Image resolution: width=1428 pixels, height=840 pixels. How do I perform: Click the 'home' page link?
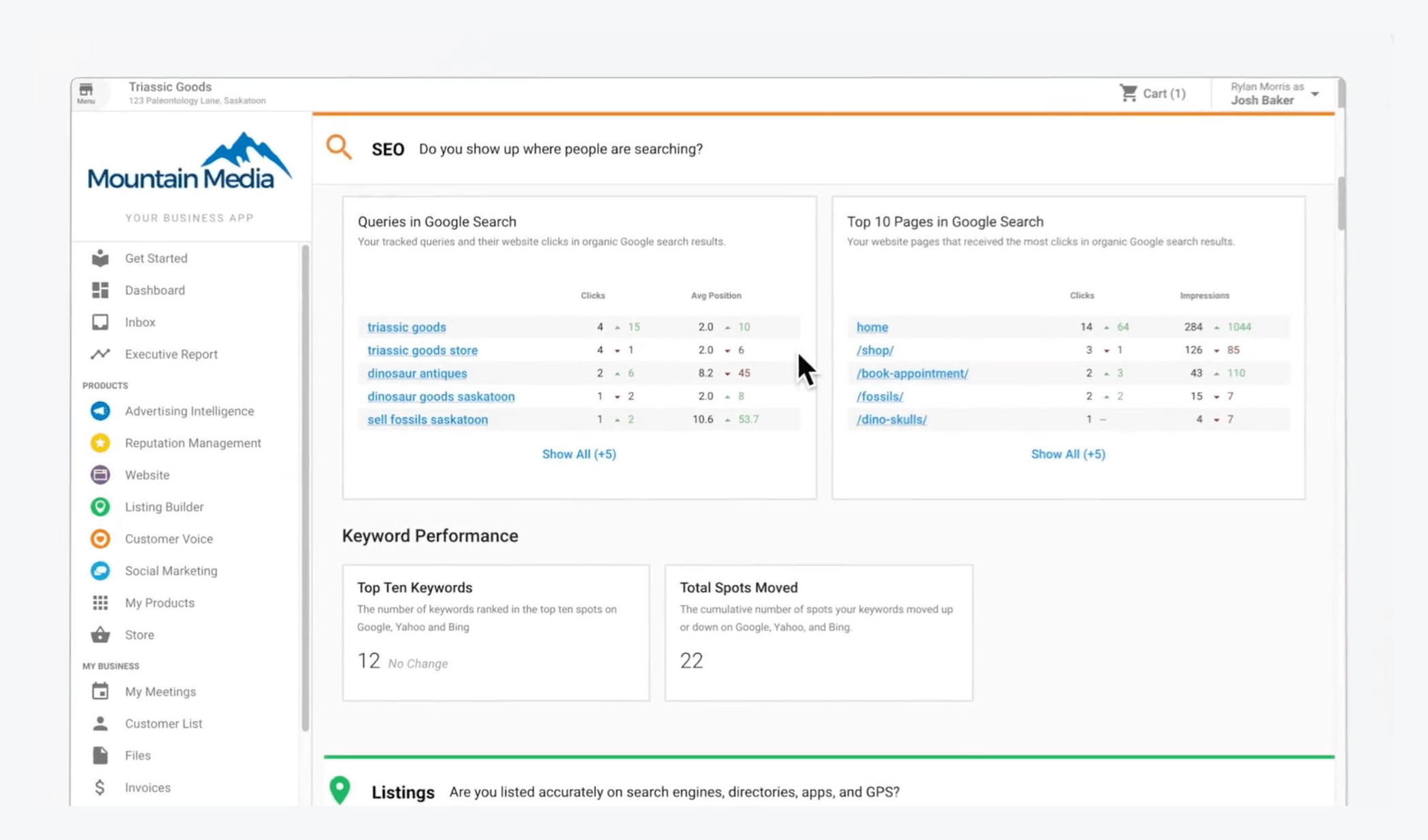pos(871,326)
